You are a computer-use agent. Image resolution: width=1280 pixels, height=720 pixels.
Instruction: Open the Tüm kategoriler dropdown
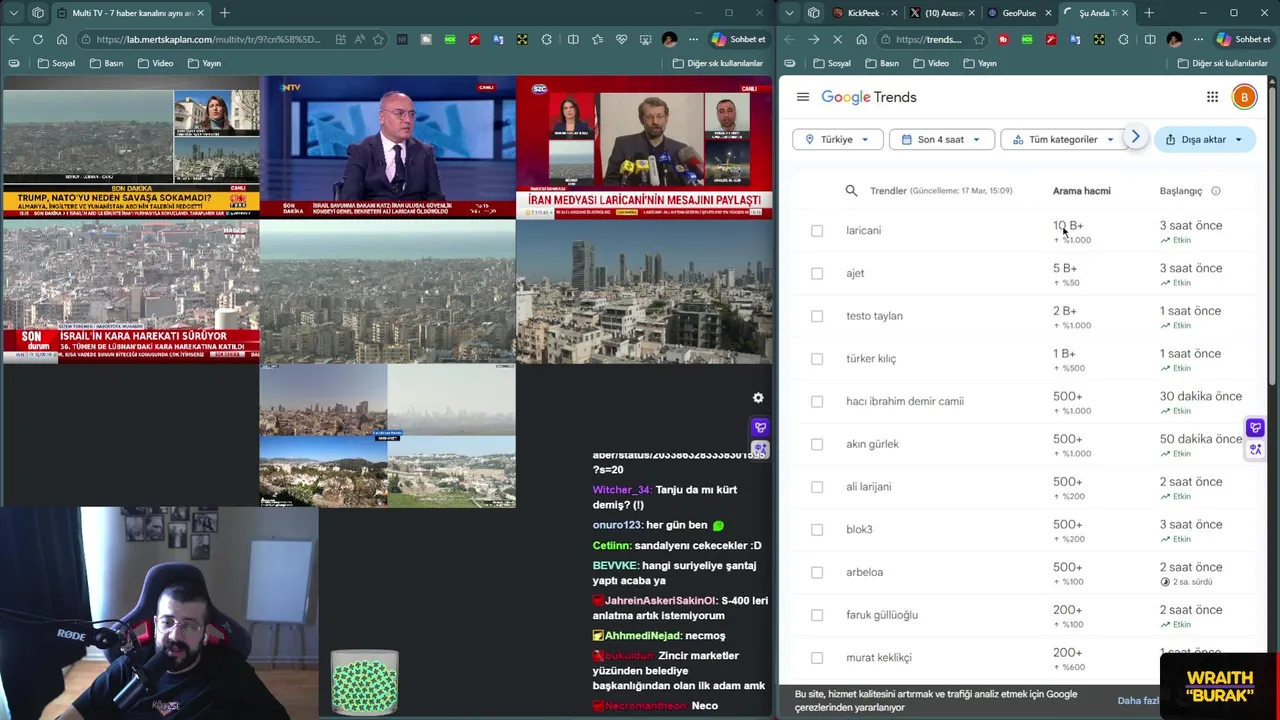coord(1063,139)
